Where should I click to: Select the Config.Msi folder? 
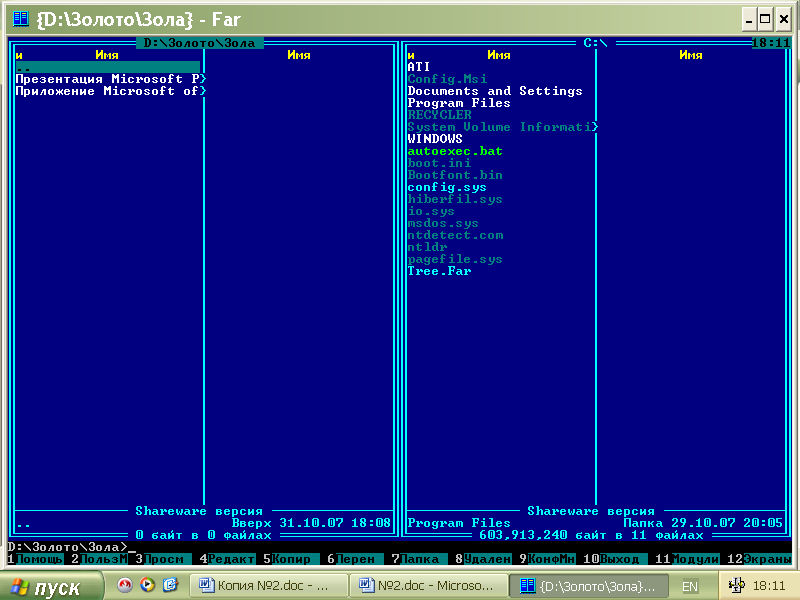coord(447,79)
